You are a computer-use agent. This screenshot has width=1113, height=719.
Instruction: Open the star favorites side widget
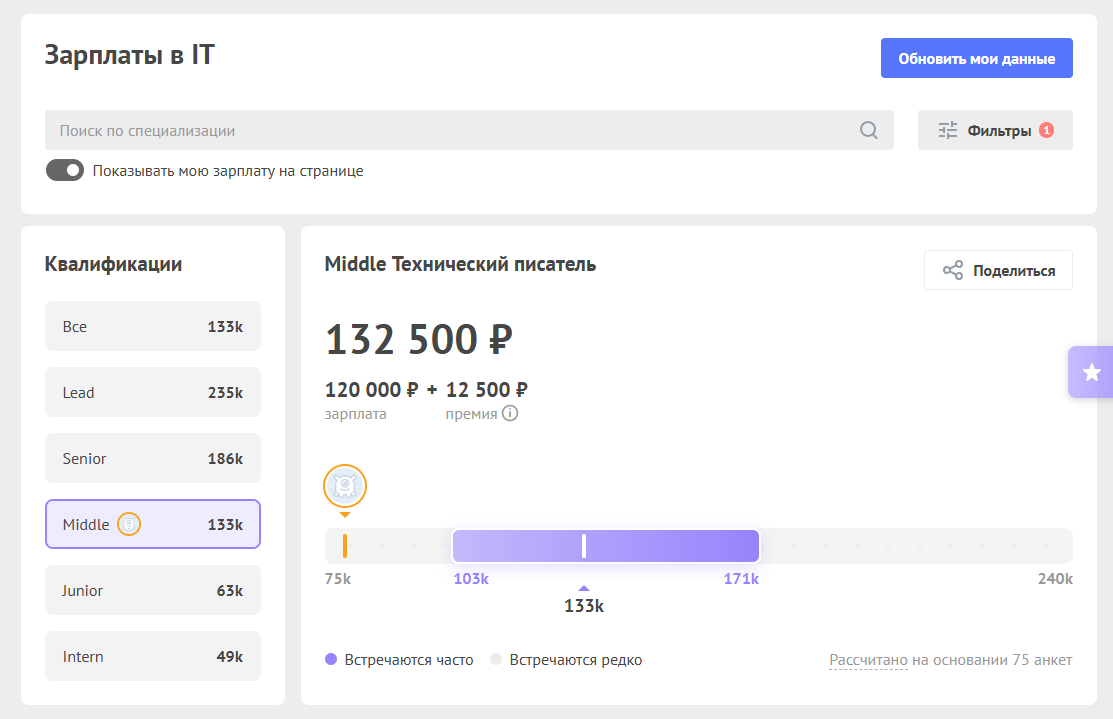1091,372
